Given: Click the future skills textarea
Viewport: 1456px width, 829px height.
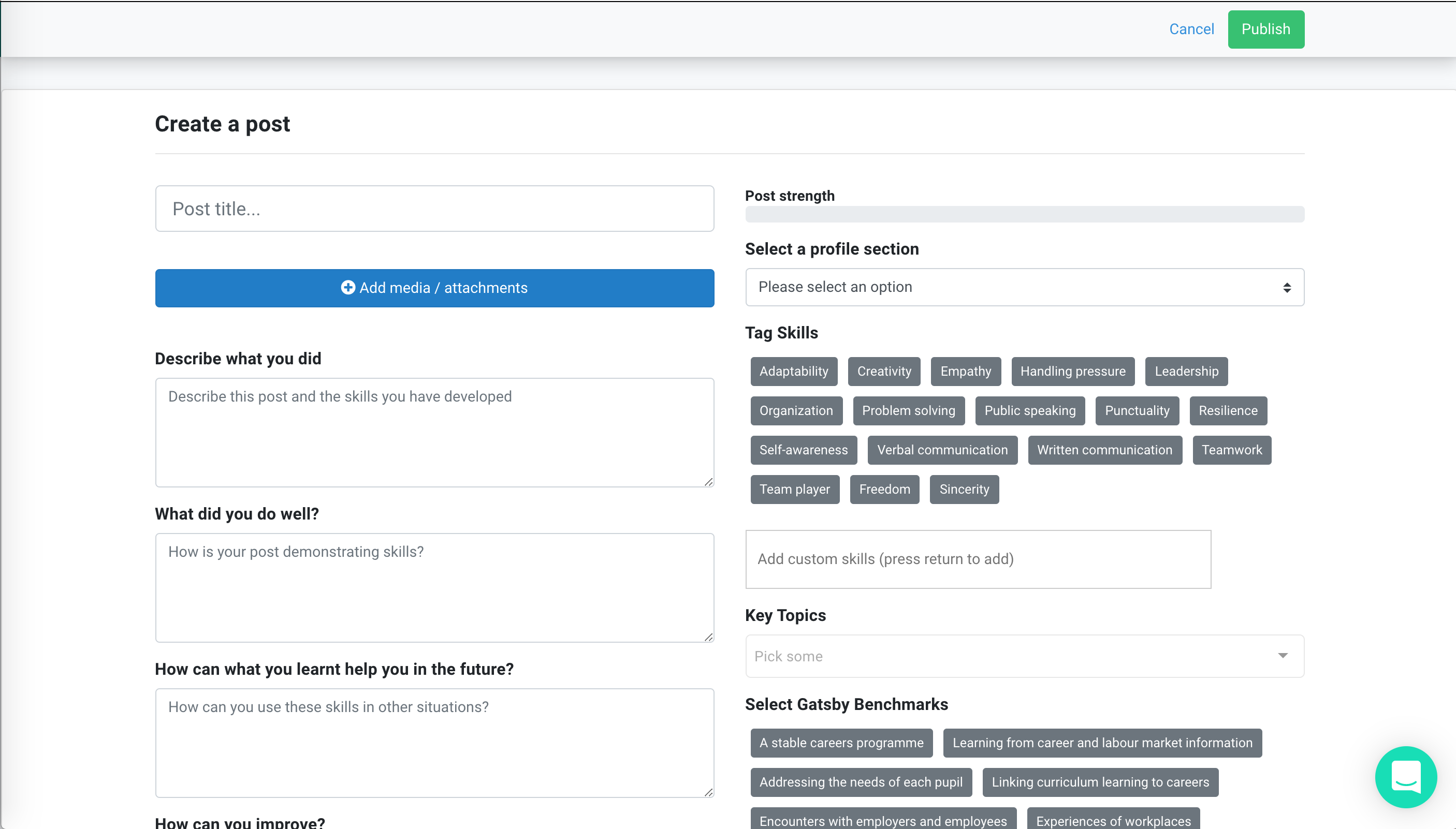Looking at the screenshot, I should pos(434,743).
